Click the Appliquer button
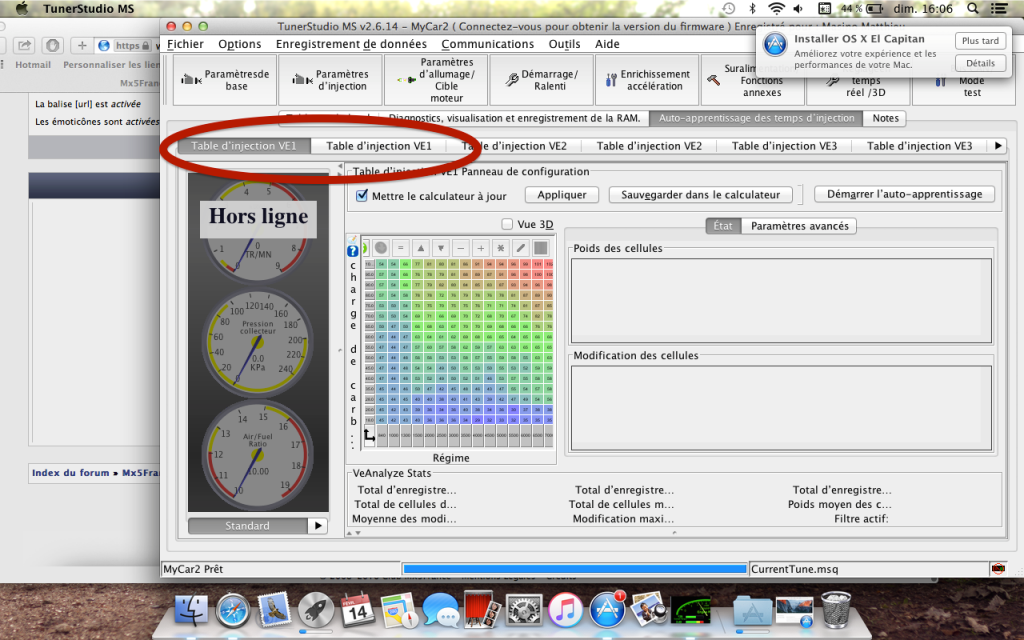1024x640 pixels. 562,195
